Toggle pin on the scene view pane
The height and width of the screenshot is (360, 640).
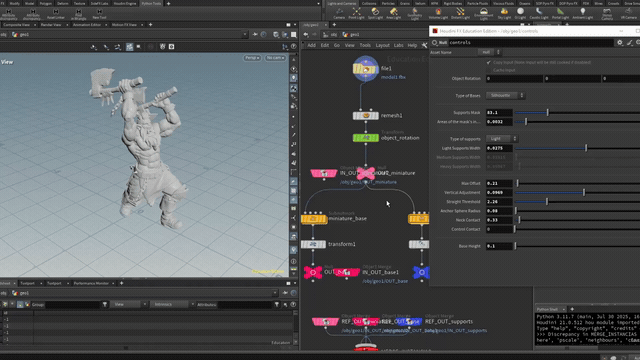point(255,35)
